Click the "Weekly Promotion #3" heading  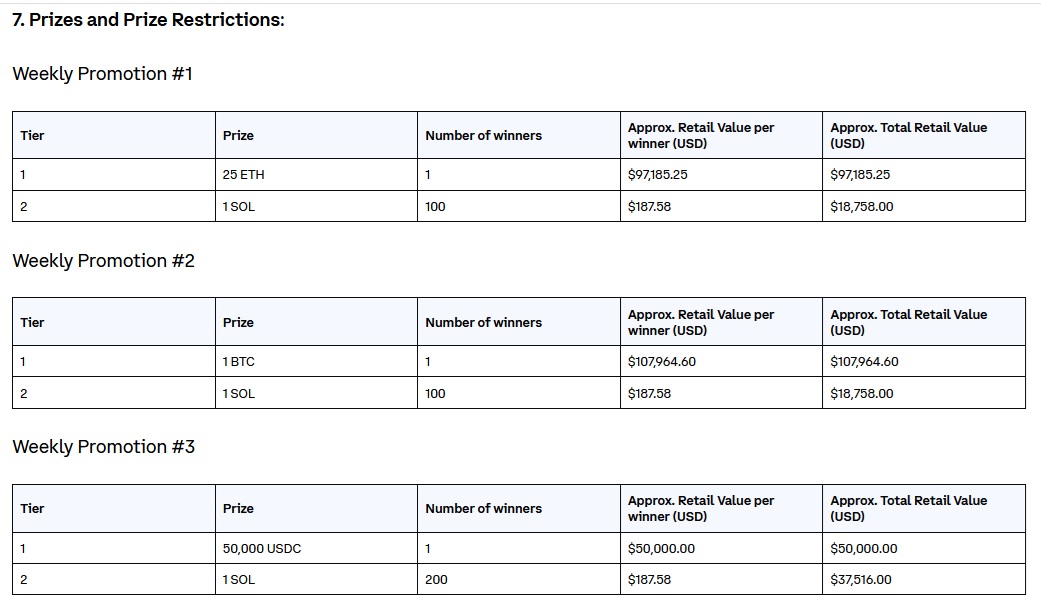pyautogui.click(x=103, y=447)
